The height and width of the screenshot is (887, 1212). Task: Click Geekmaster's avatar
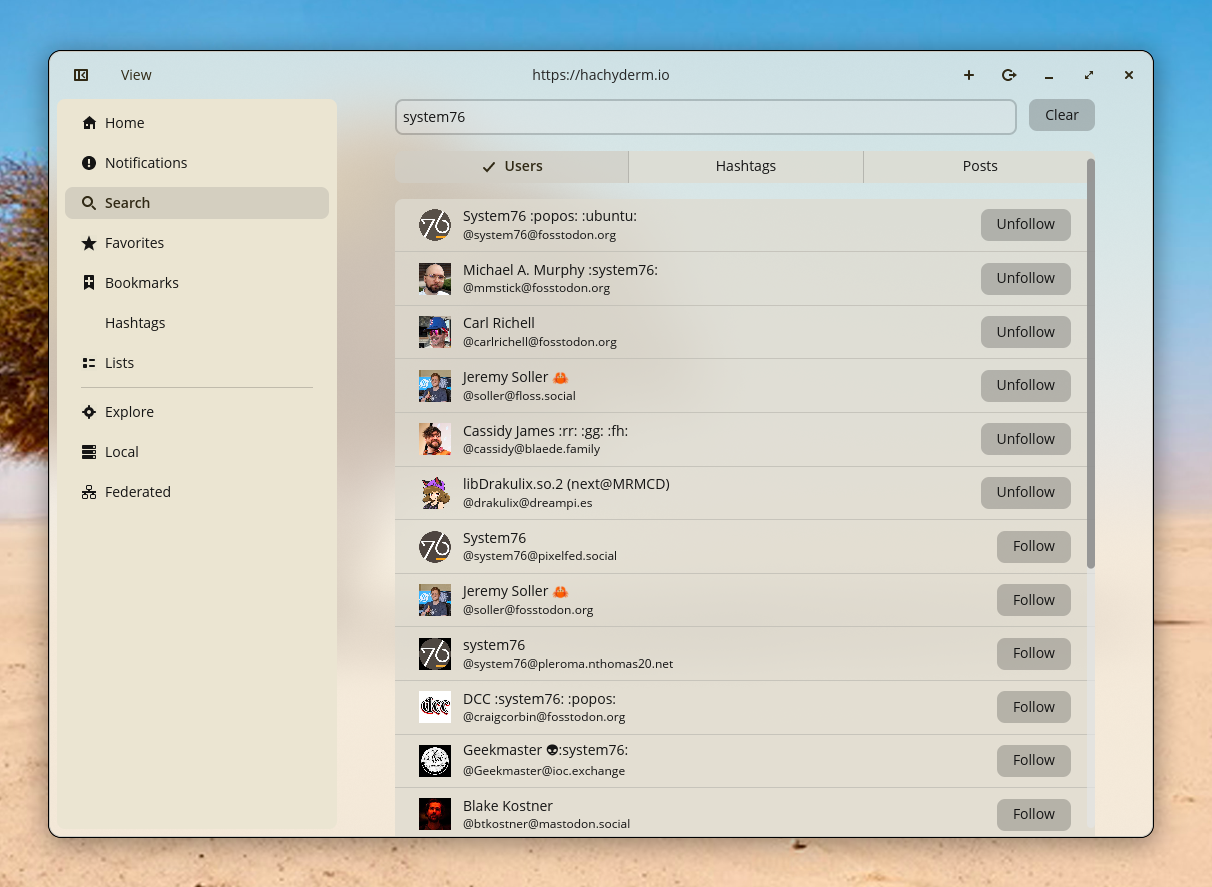(435, 761)
